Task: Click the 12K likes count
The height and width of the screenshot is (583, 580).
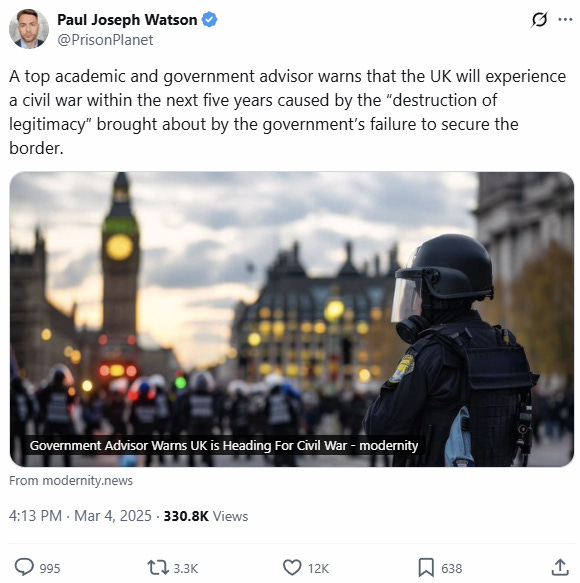Action: tap(318, 568)
